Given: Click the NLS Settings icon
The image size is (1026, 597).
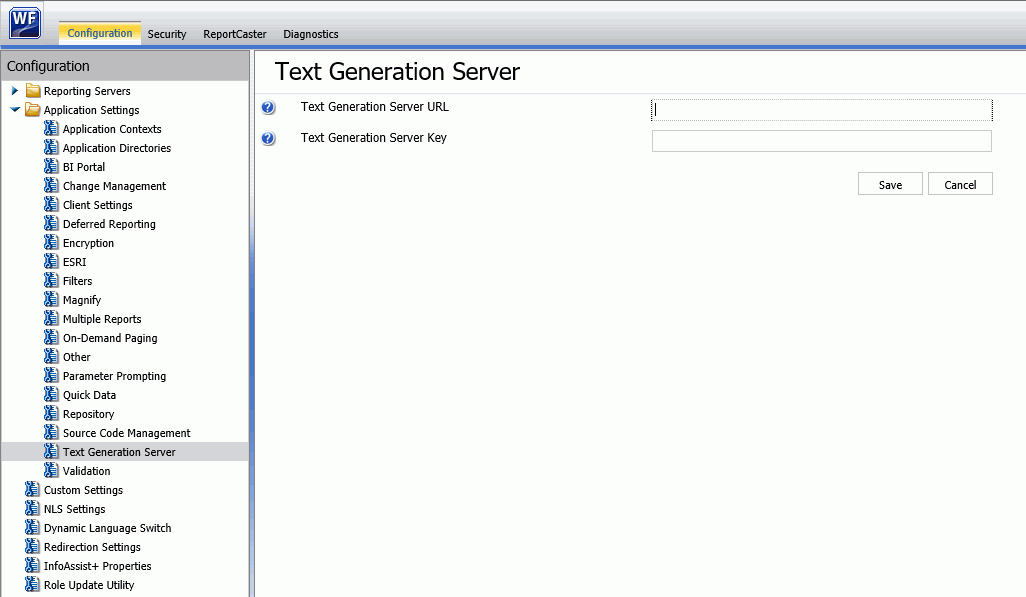Looking at the screenshot, I should [32, 508].
